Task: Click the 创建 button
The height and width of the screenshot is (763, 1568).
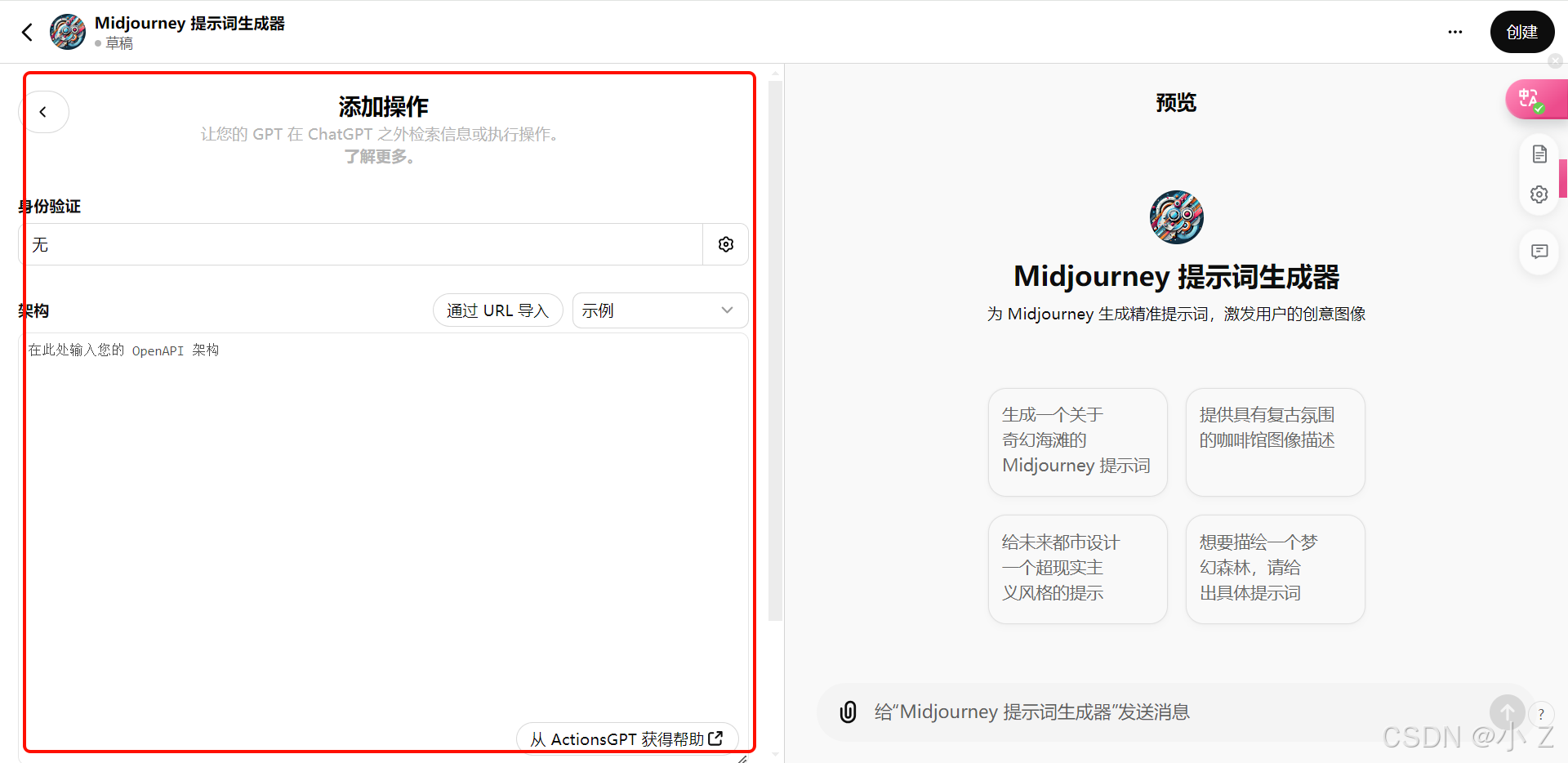Action: coord(1522,32)
